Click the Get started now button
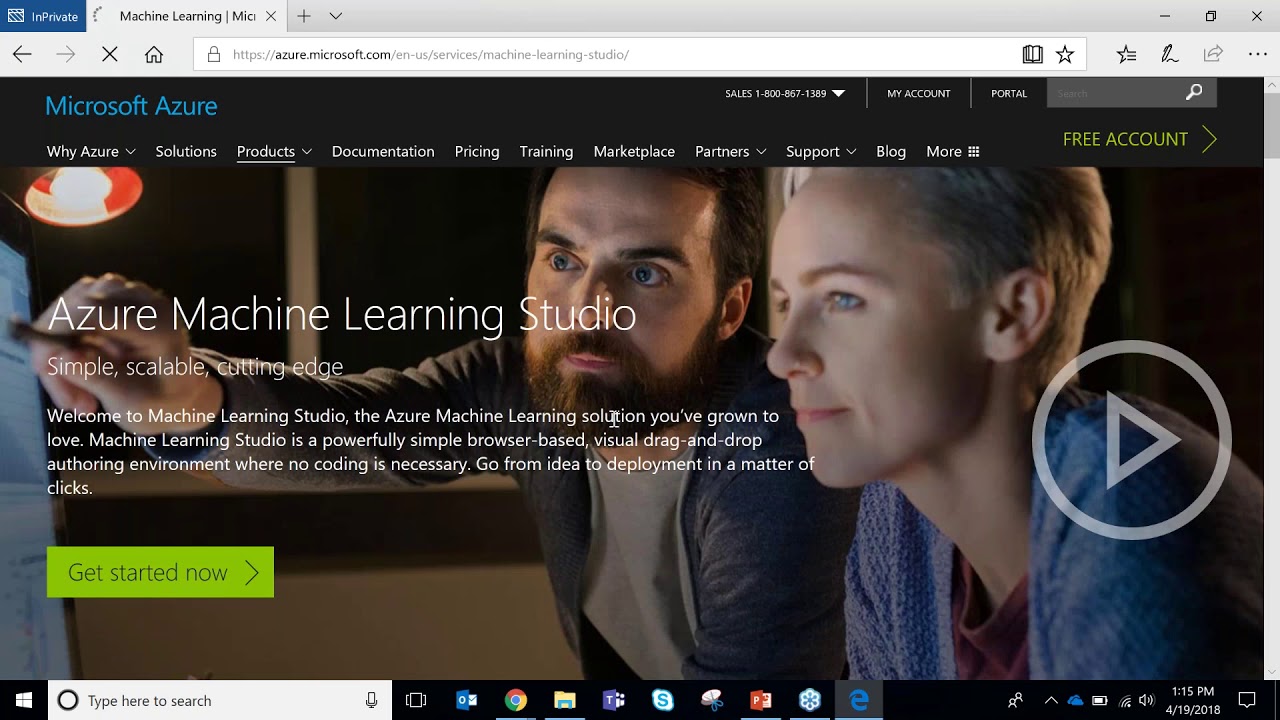The height and width of the screenshot is (720, 1280). coord(160,572)
